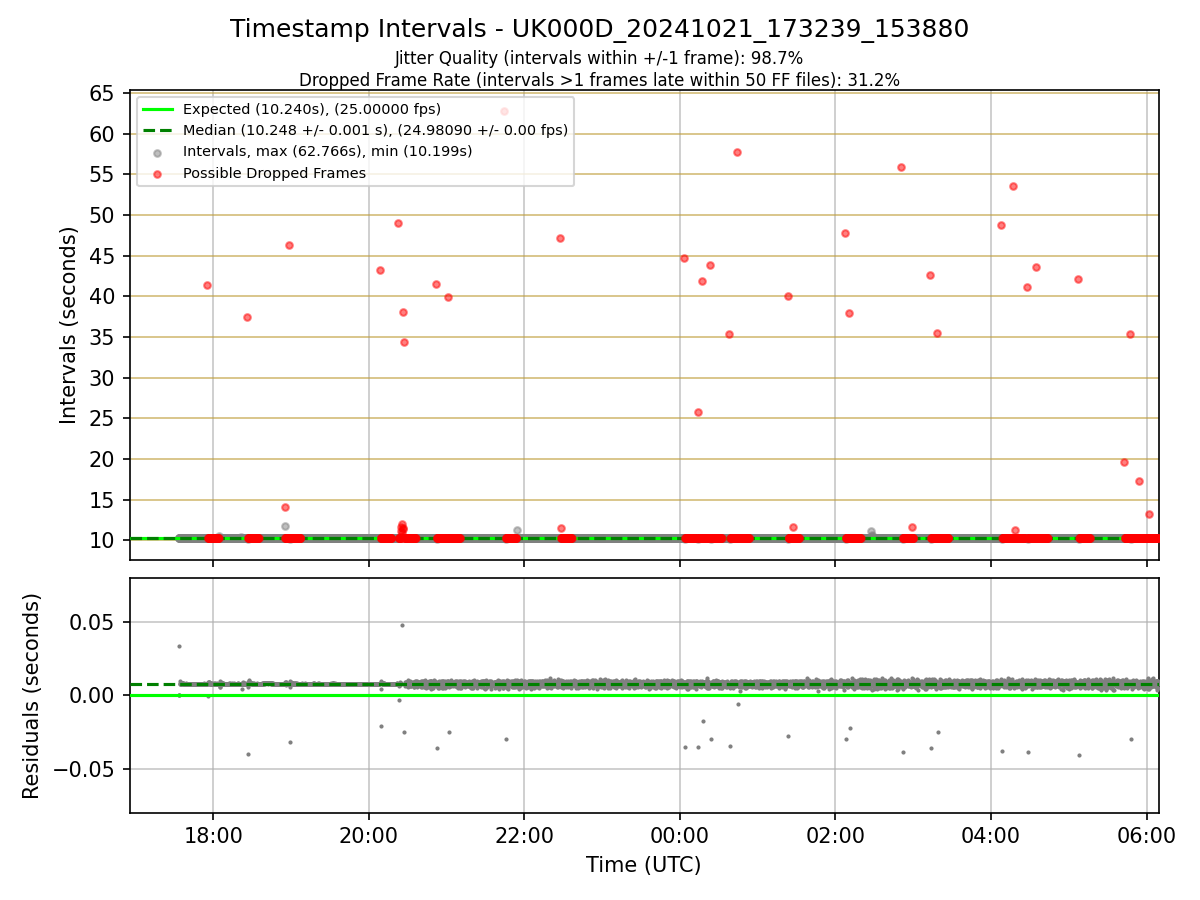The height and width of the screenshot is (900, 1200).
Task: Click the '00:00' x-axis tick label
Action: click(680, 836)
